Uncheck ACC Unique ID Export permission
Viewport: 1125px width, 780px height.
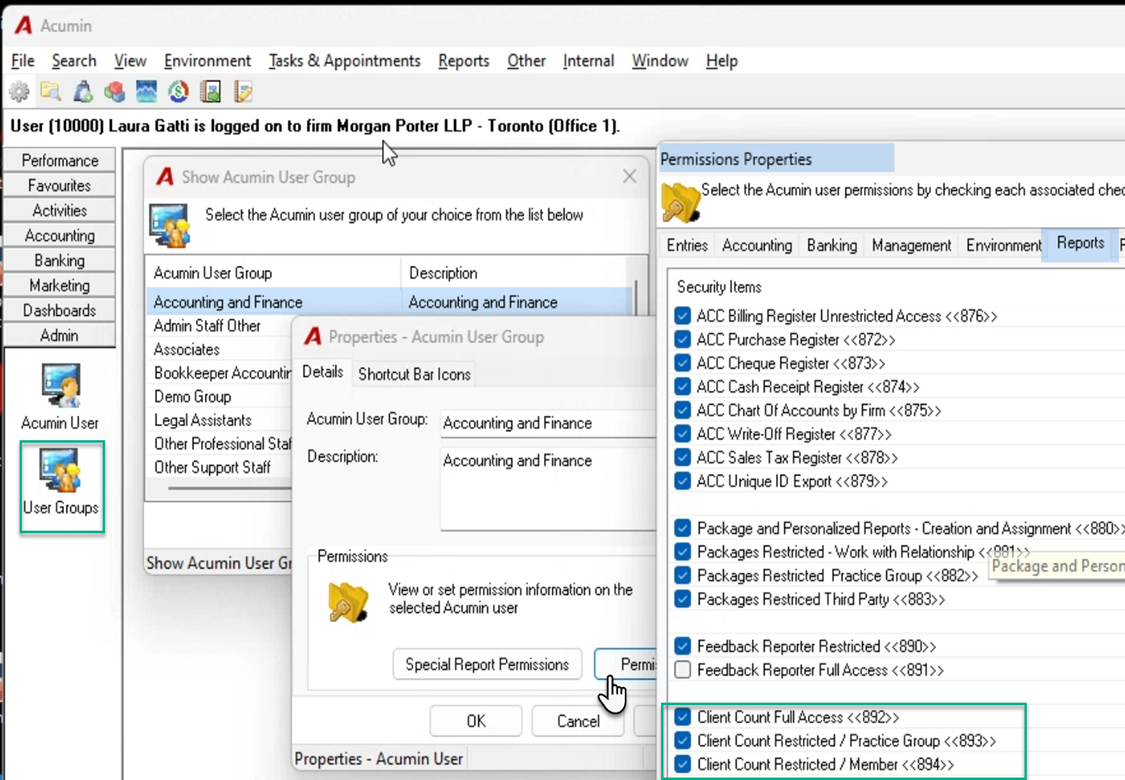(682, 481)
